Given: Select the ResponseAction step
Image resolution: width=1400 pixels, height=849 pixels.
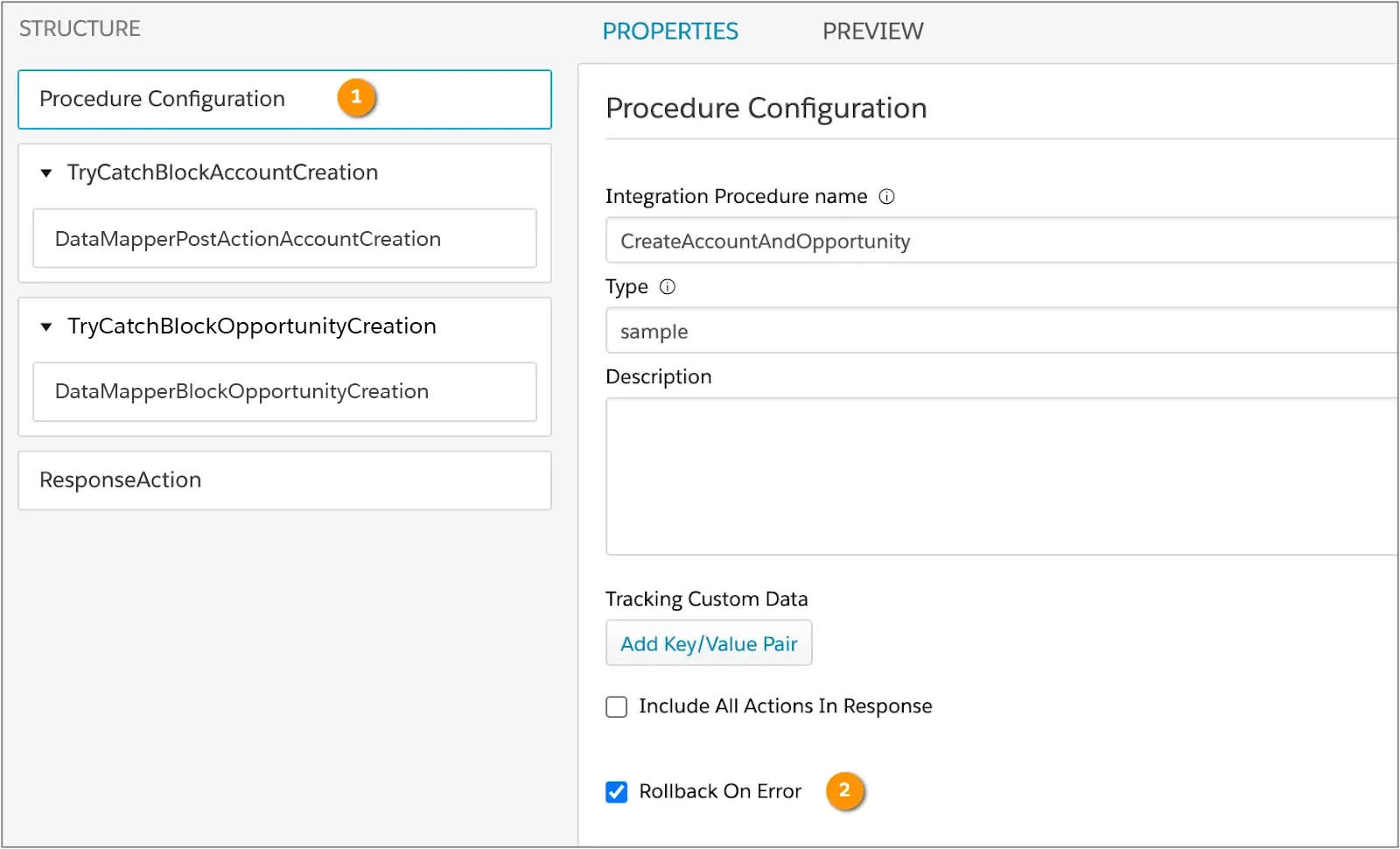Looking at the screenshot, I should click(284, 481).
